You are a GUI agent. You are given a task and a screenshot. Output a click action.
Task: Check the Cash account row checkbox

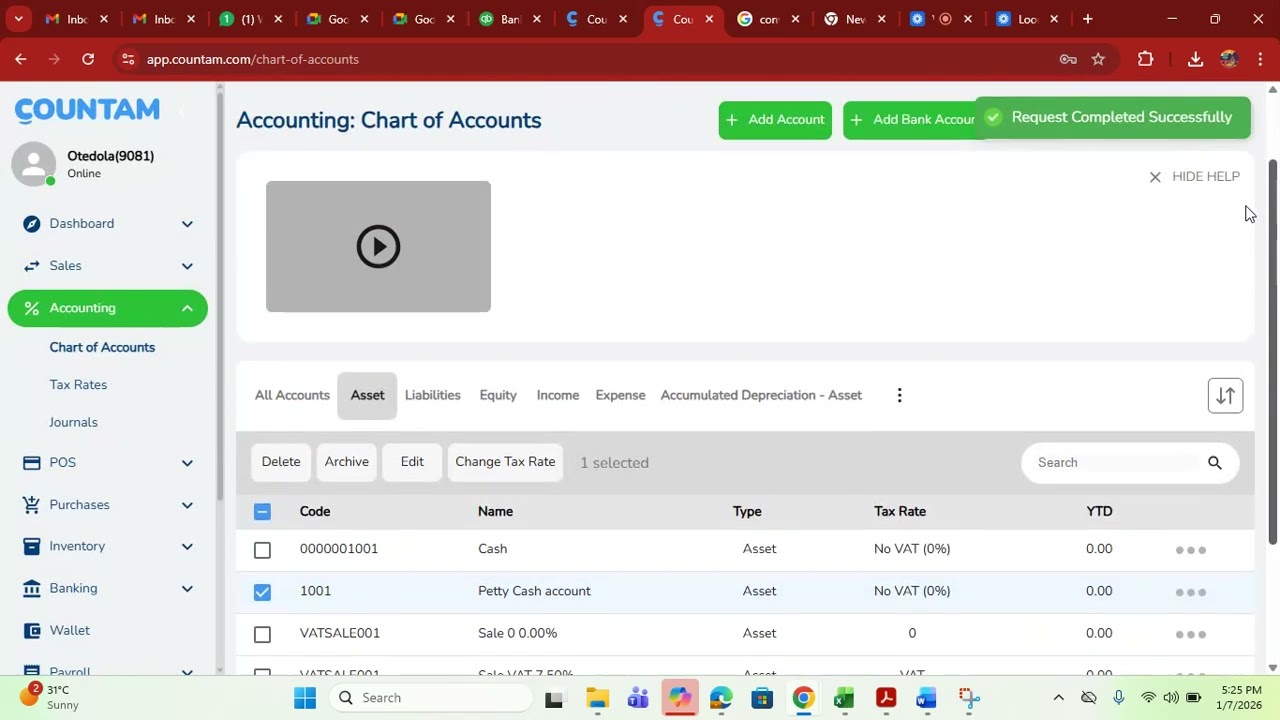262,550
